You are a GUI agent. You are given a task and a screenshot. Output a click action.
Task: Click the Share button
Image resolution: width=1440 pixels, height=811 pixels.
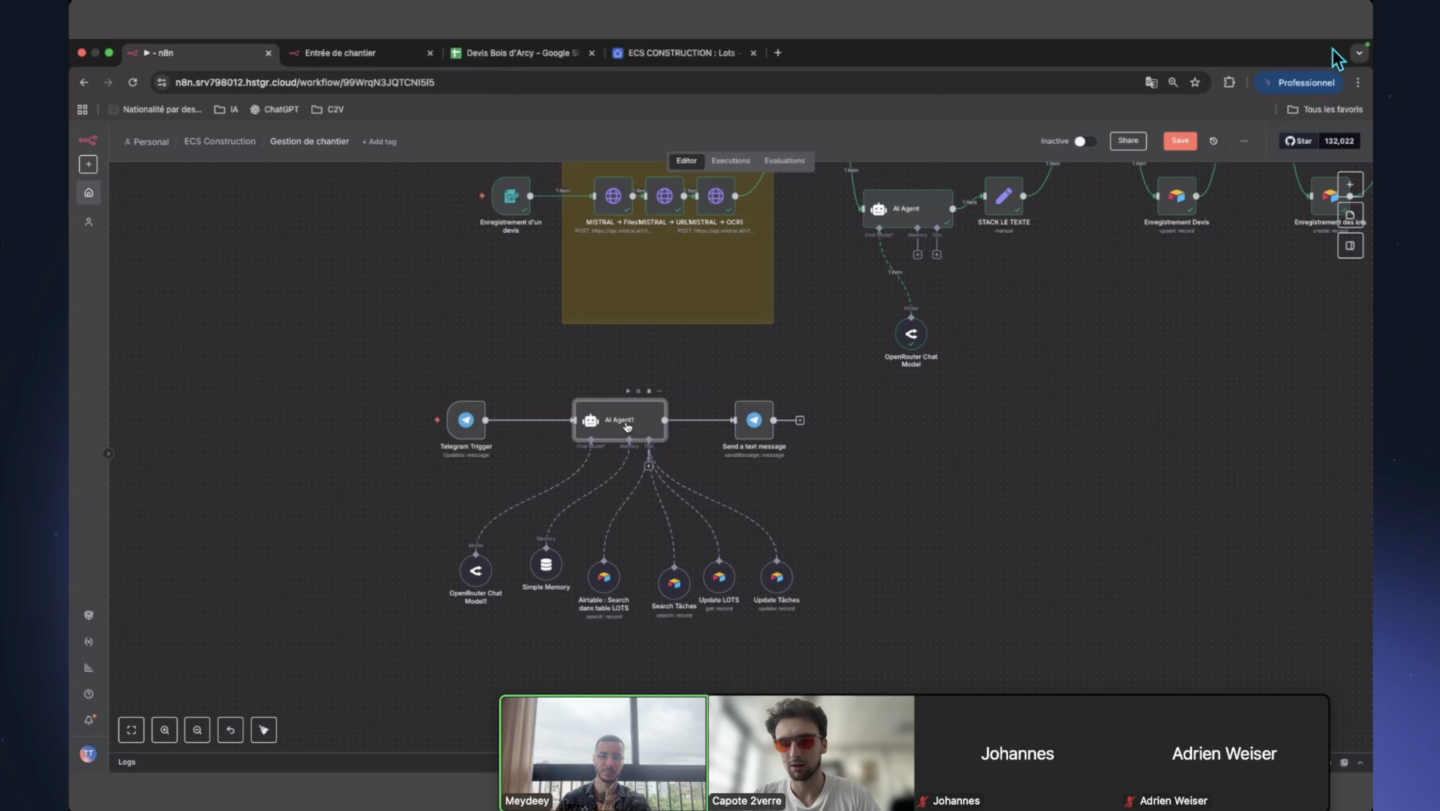1128,141
